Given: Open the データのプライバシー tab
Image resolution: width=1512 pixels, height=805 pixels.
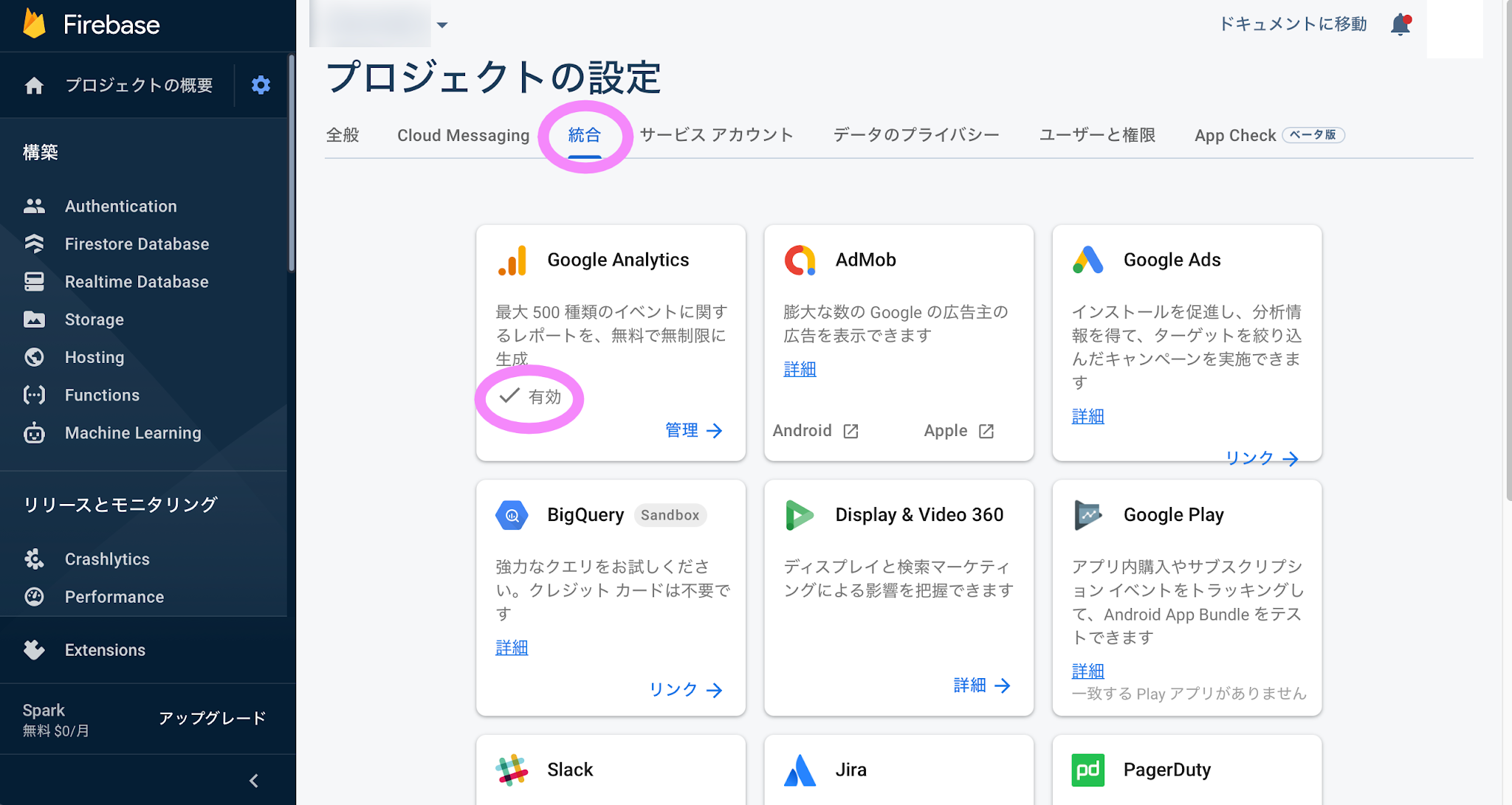Looking at the screenshot, I should point(916,135).
